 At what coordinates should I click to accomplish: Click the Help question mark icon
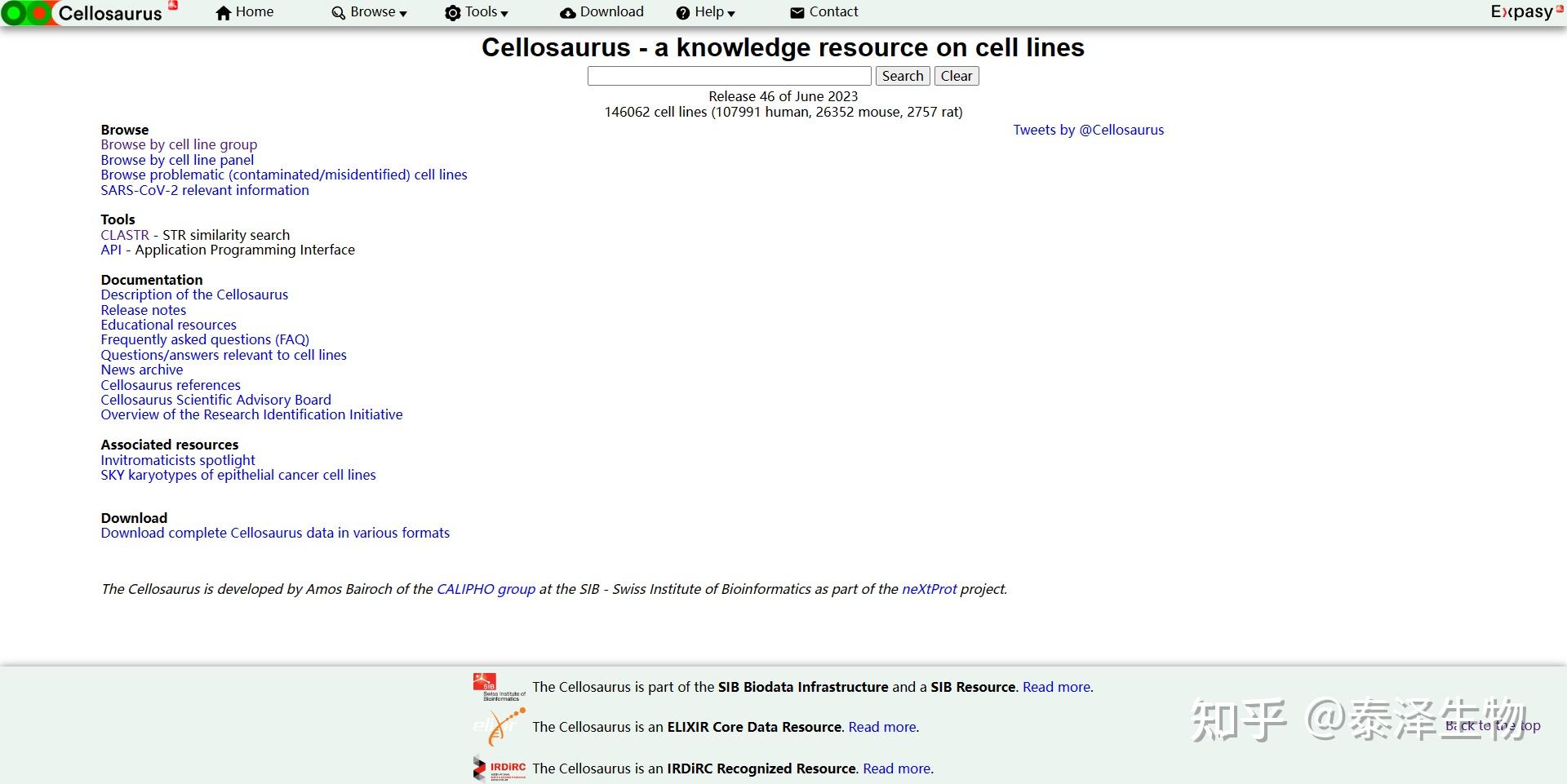point(683,13)
